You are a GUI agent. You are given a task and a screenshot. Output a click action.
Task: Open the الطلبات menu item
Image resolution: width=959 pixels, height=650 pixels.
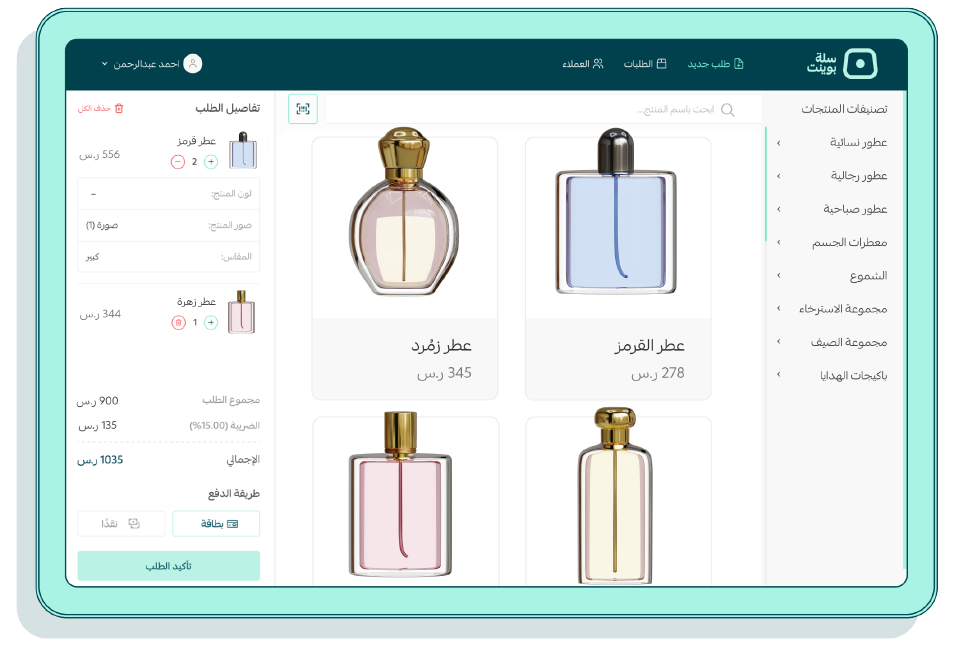pyautogui.click(x=645, y=64)
